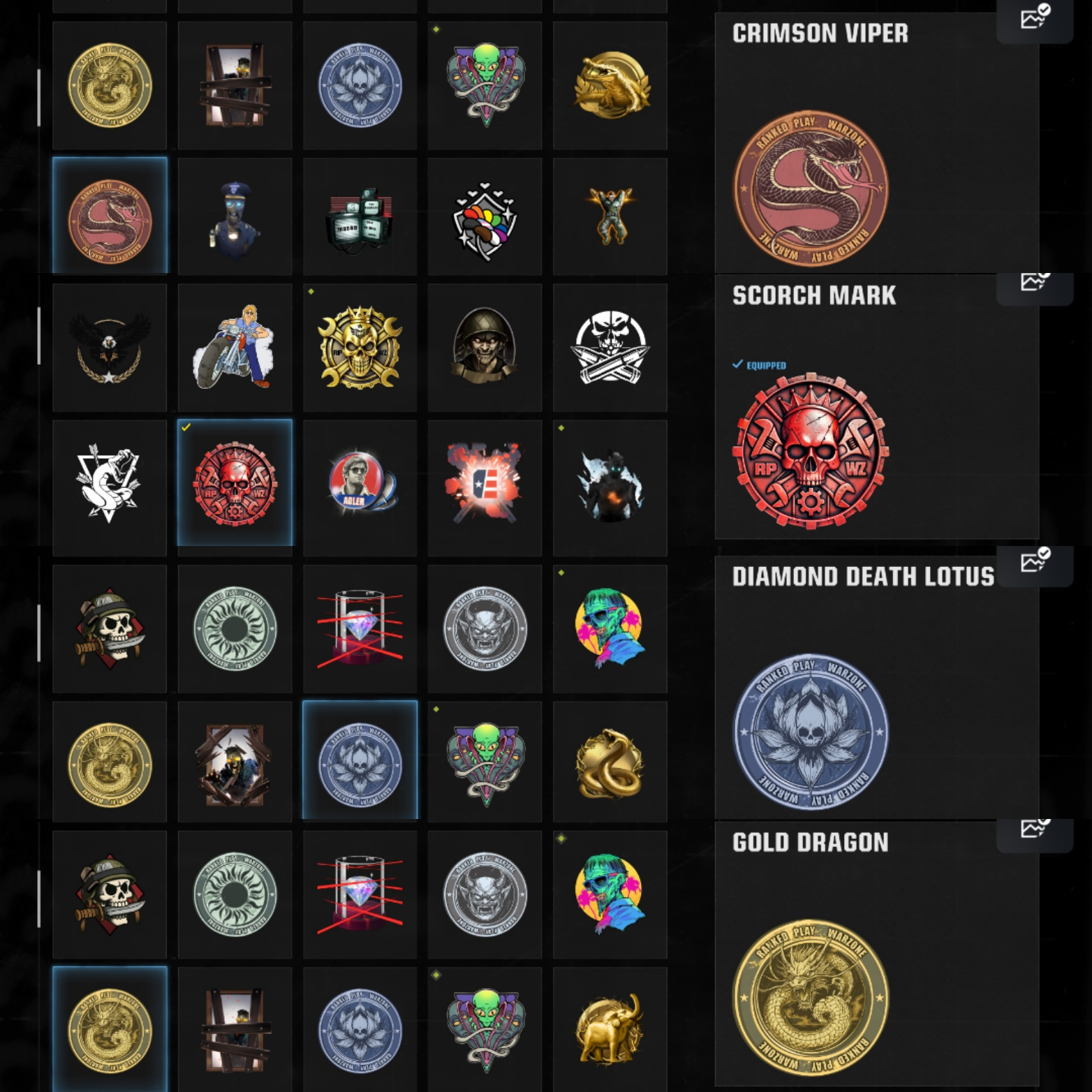Screen dimensions: 1092x1092
Task: Pick the gold crowned skull with wrenches emblem
Action: 360,347
